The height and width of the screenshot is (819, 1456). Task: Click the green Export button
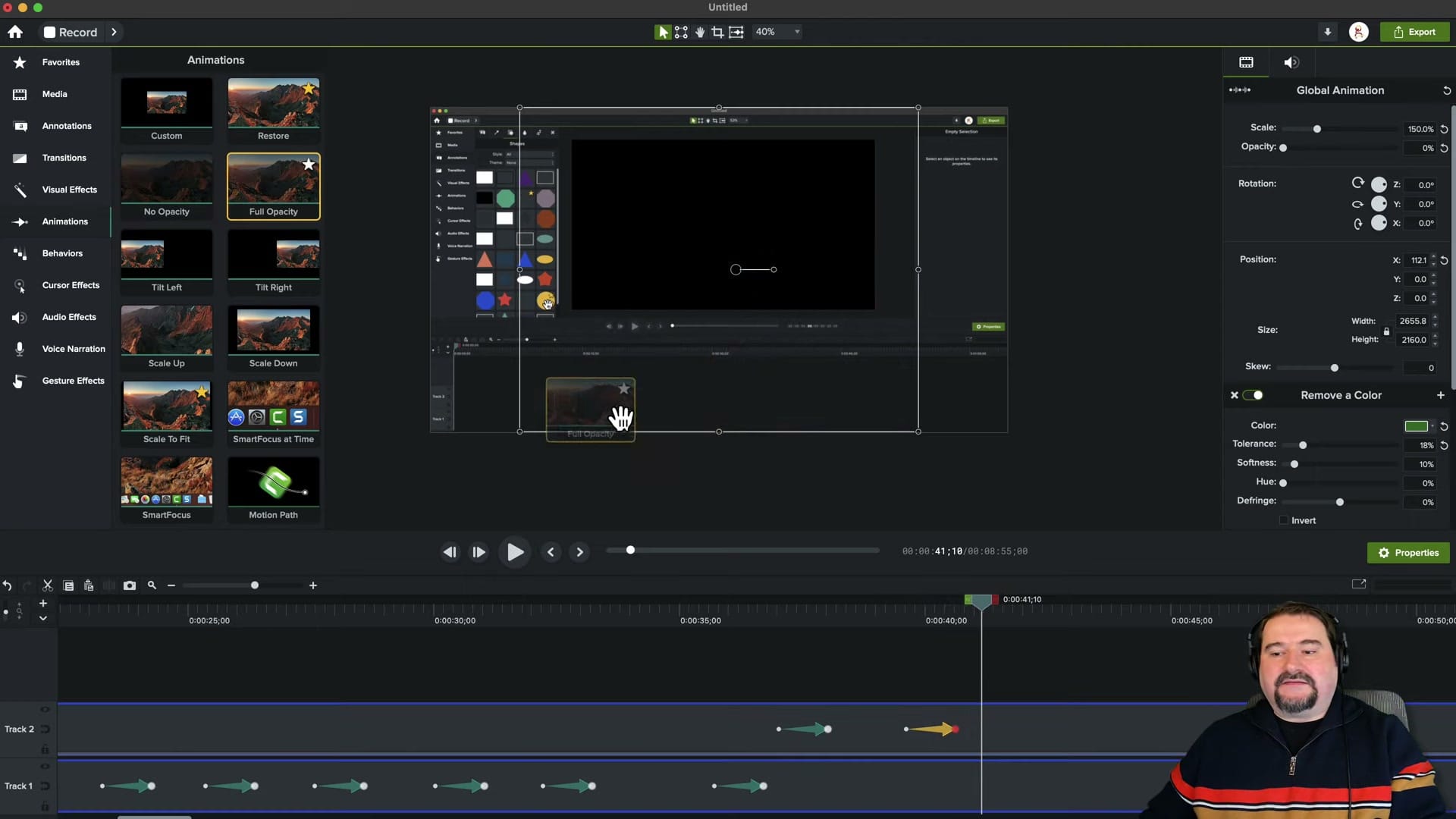pyautogui.click(x=1415, y=32)
